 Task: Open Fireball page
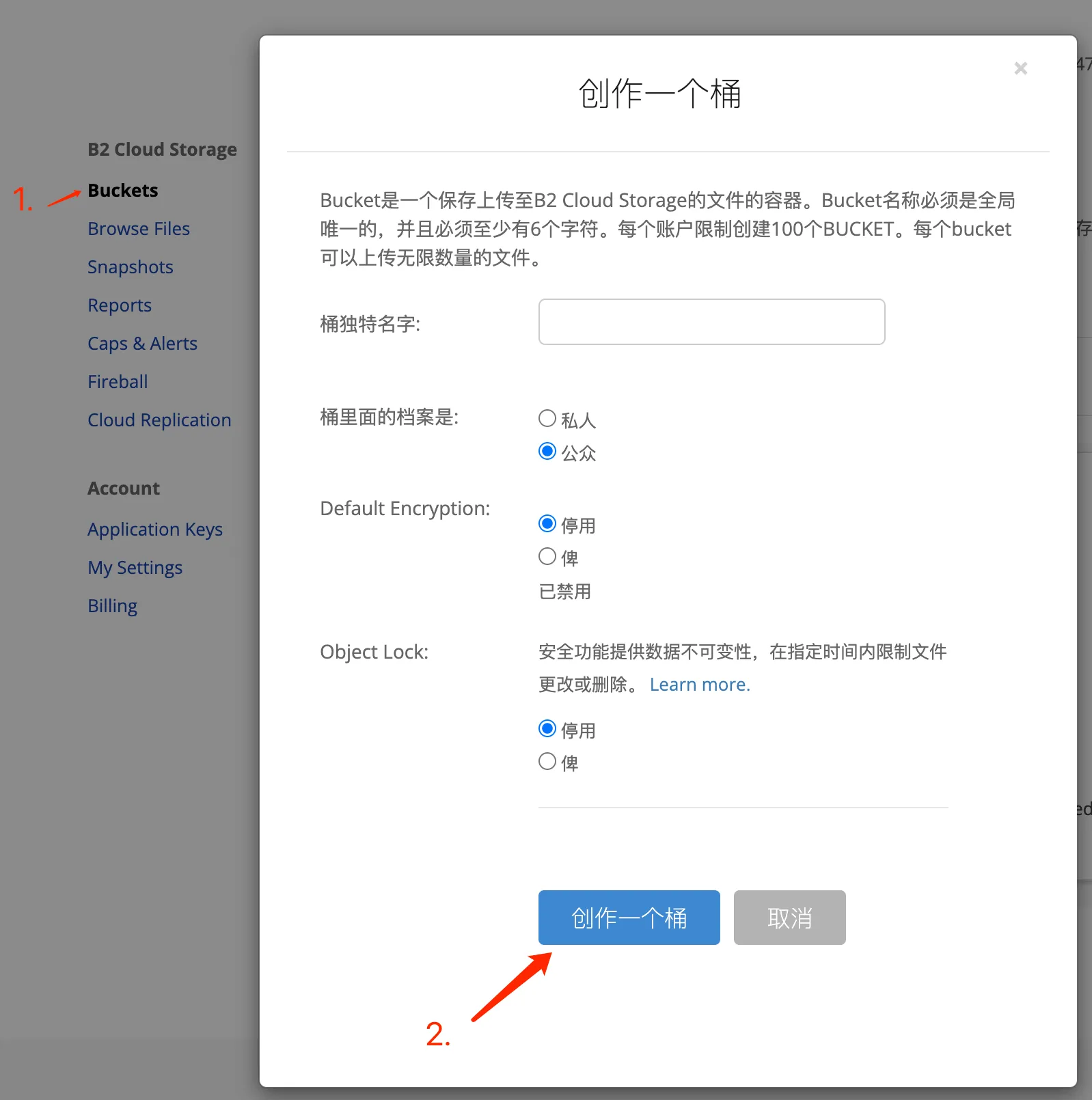pyautogui.click(x=118, y=382)
